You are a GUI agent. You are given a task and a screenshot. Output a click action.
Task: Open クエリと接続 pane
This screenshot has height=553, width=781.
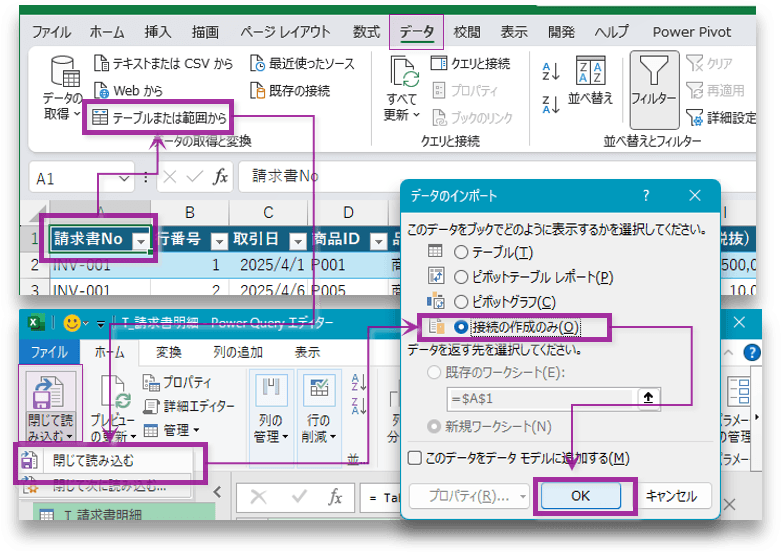point(470,63)
